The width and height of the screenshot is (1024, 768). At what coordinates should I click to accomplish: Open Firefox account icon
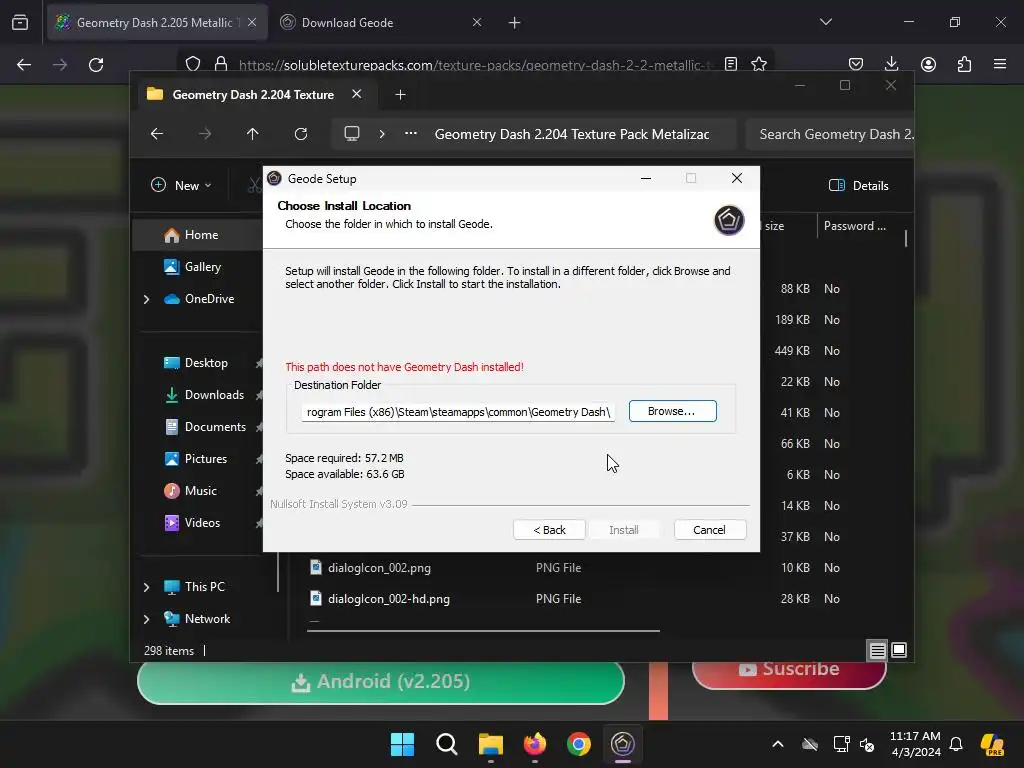928,64
